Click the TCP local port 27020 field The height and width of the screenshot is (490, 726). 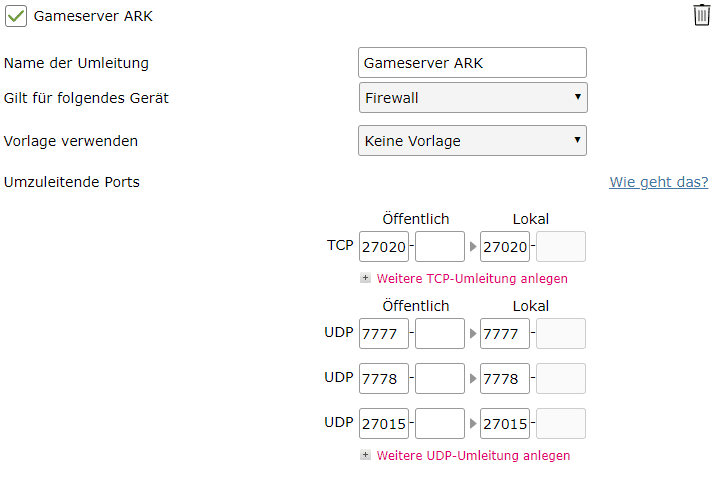pyautogui.click(x=505, y=247)
